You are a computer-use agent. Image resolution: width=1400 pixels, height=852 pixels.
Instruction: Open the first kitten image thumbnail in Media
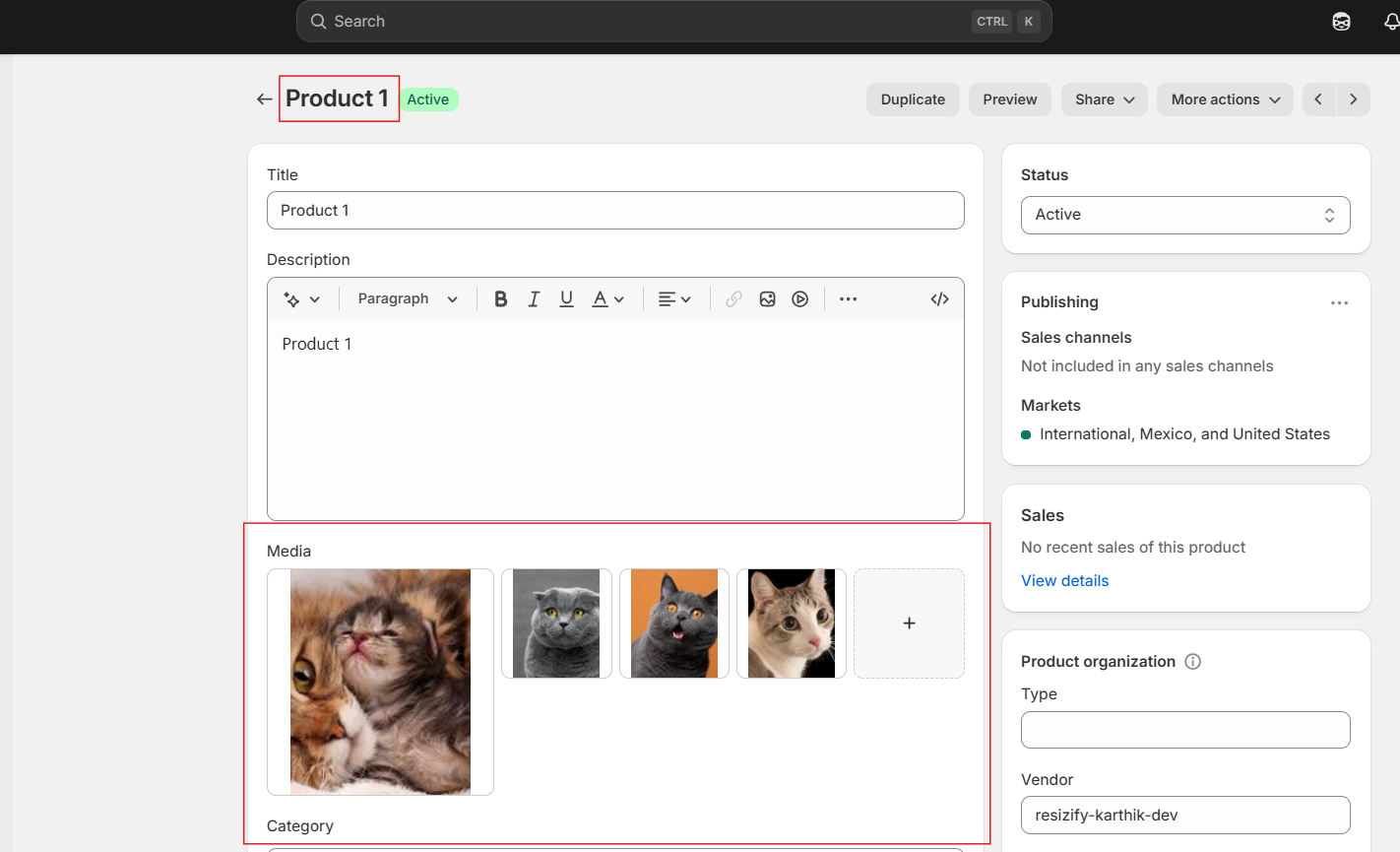(x=380, y=682)
